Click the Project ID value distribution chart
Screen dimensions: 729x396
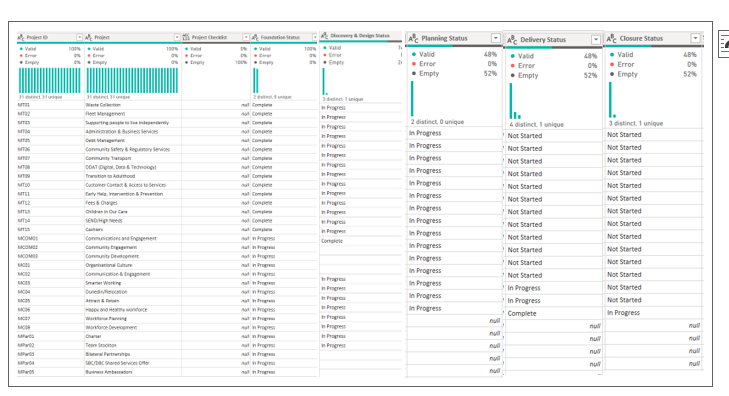coord(49,80)
